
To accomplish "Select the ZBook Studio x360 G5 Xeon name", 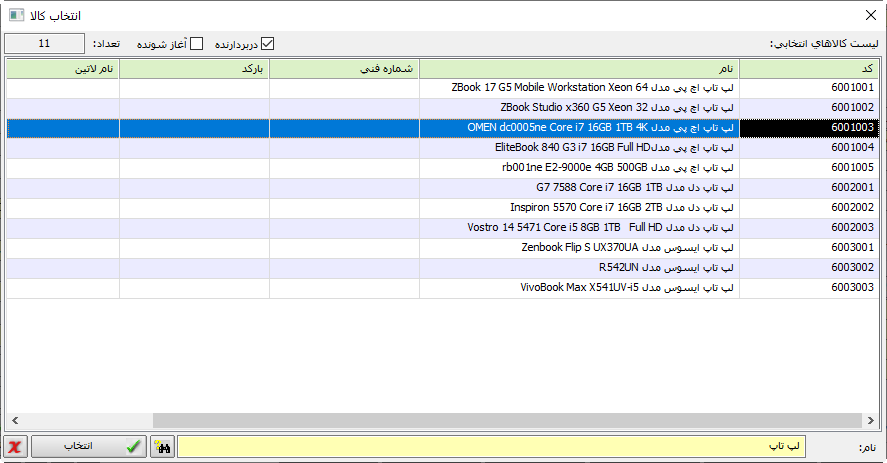I will point(579,108).
